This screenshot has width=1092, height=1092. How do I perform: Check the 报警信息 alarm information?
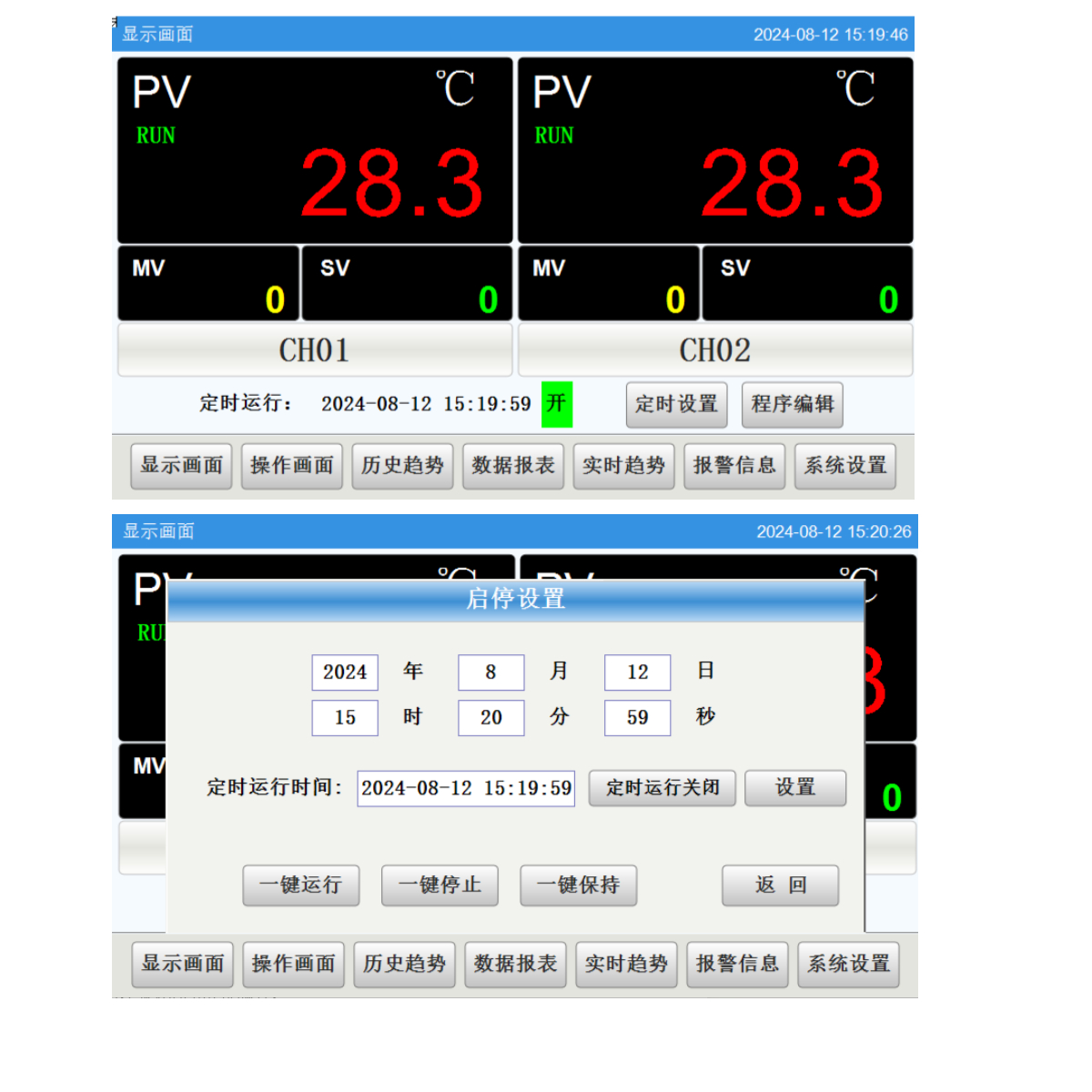[x=734, y=466]
